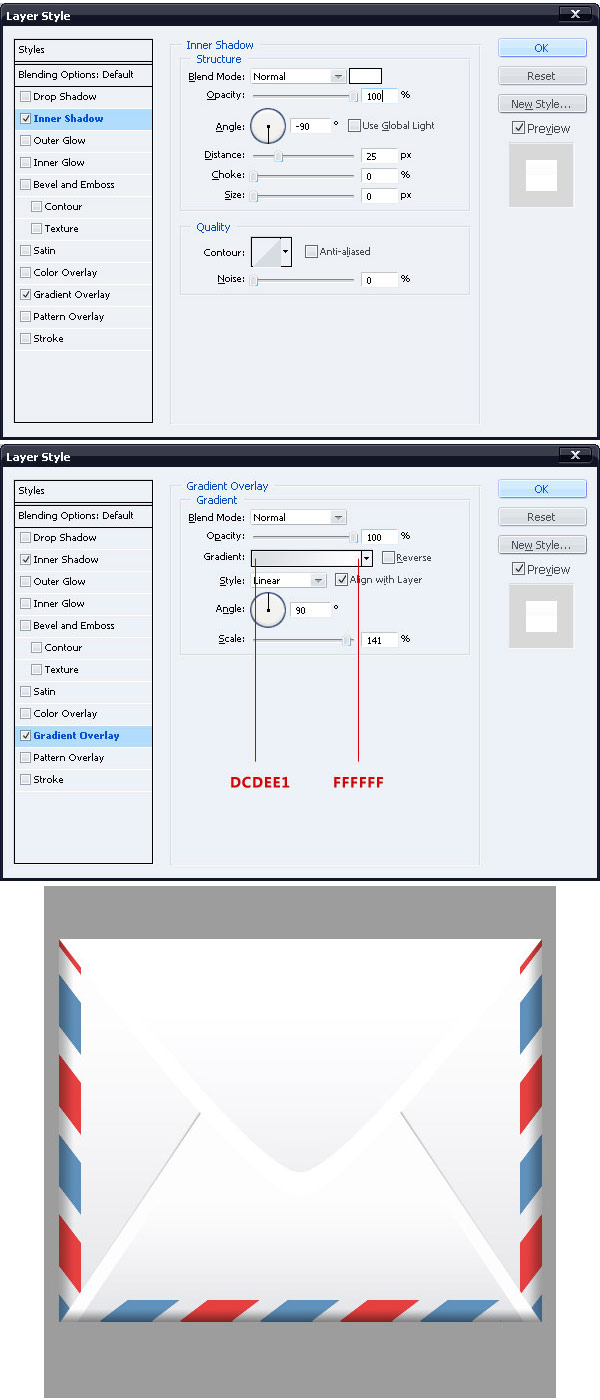The image size is (600, 1400).
Task: Expand the gradient picker dropdown arrow
Action: [x=367, y=558]
